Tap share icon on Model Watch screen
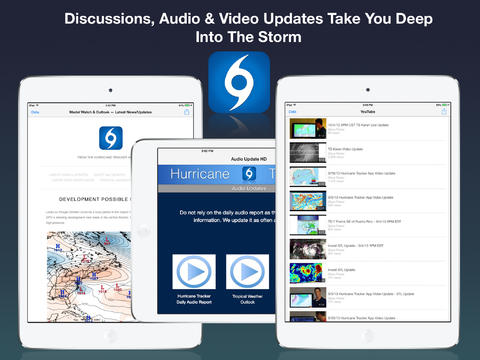The width and height of the screenshot is (480, 360). tap(187, 112)
